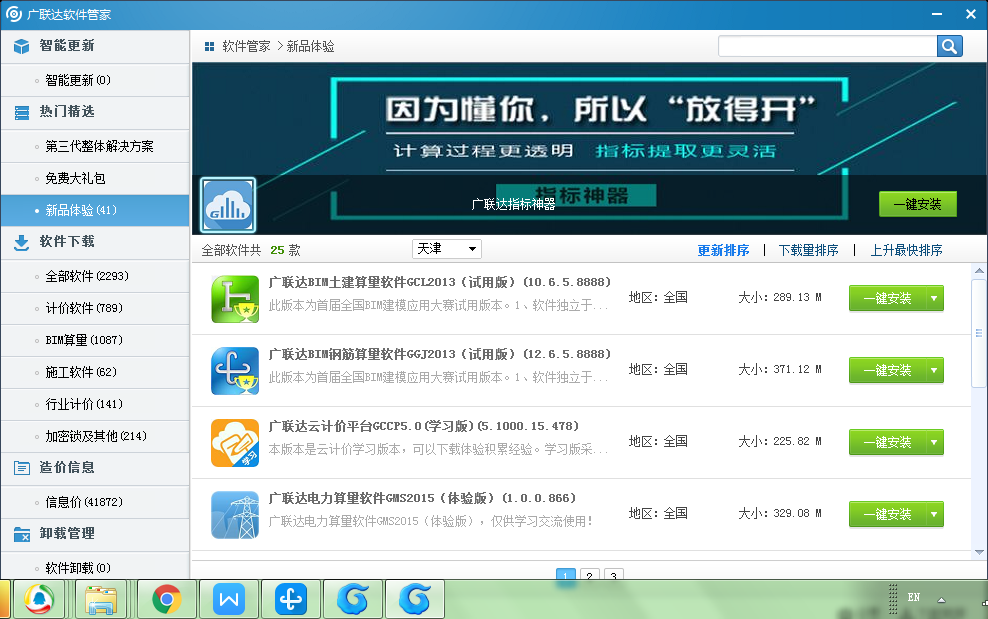Click the search magnifier button
This screenshot has height=619, width=988.
(x=949, y=46)
